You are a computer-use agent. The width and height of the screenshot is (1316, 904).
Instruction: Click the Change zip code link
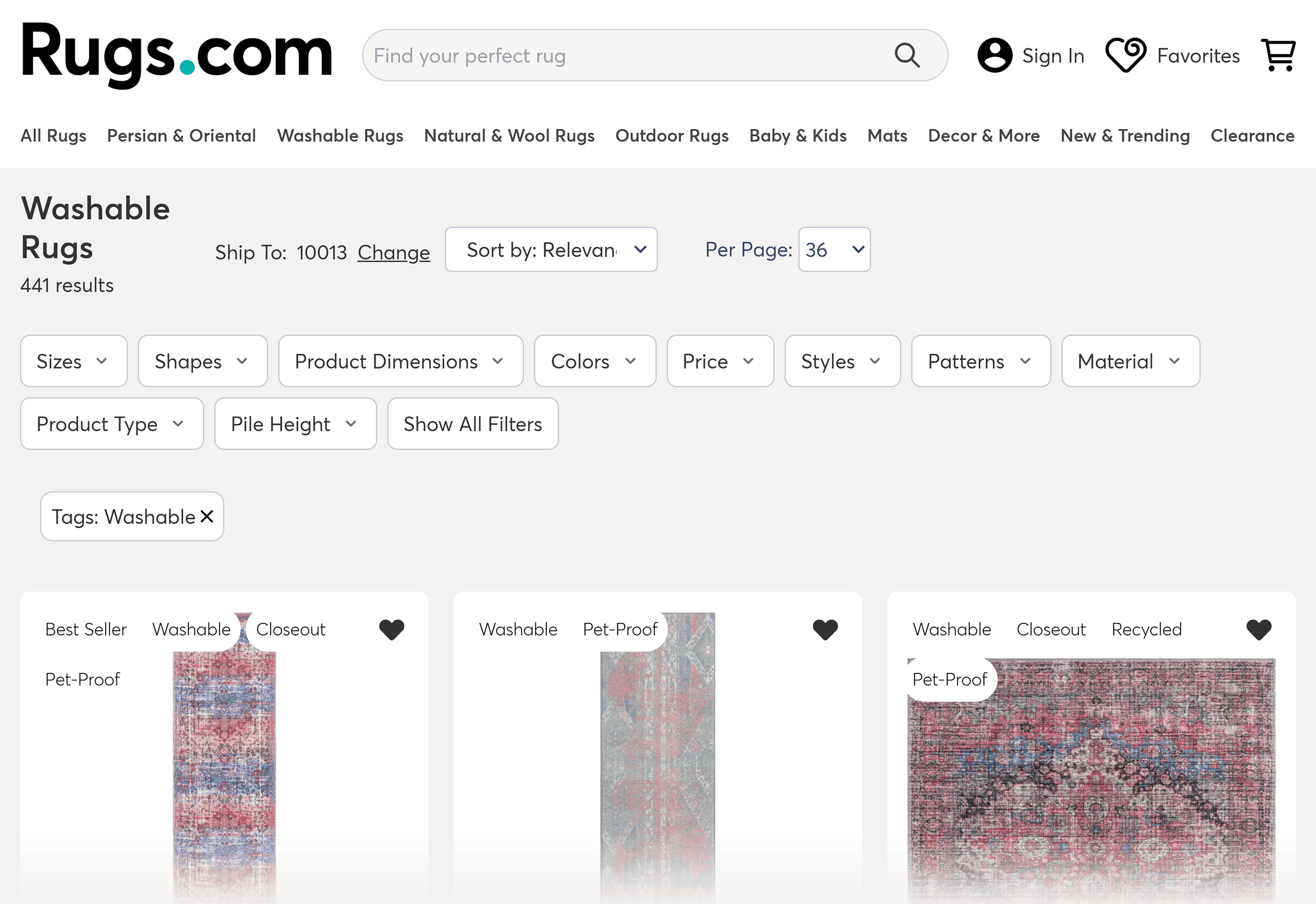point(394,252)
